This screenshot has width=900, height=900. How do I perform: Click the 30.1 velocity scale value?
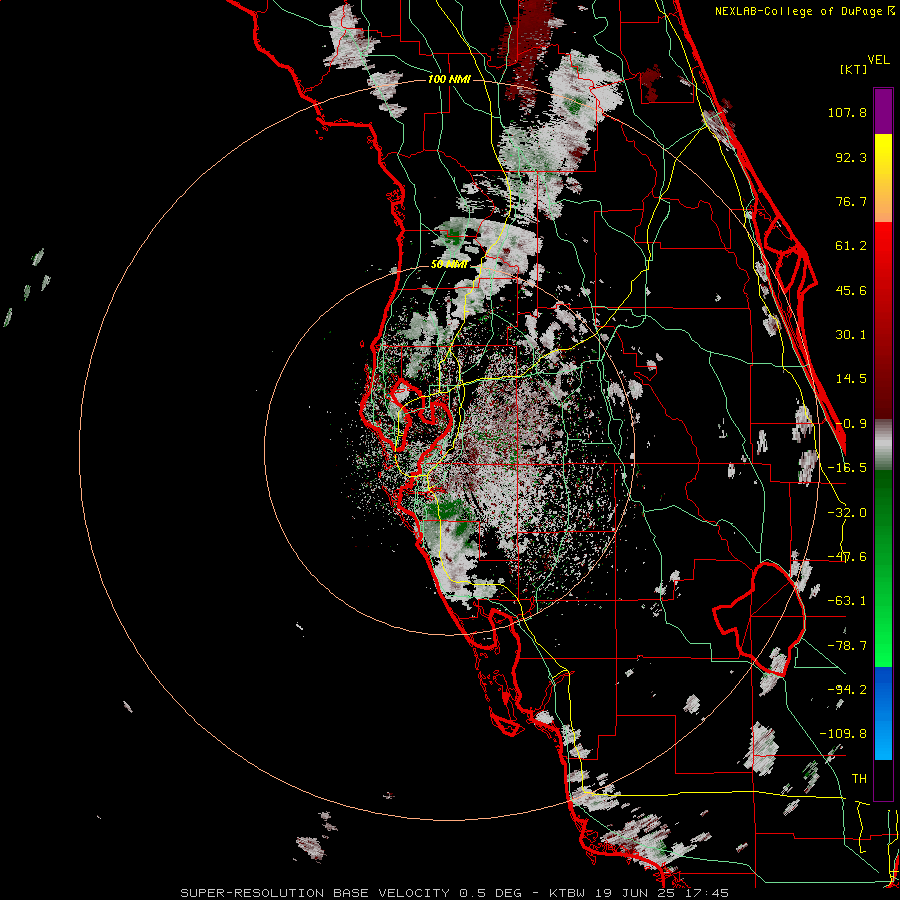851,335
